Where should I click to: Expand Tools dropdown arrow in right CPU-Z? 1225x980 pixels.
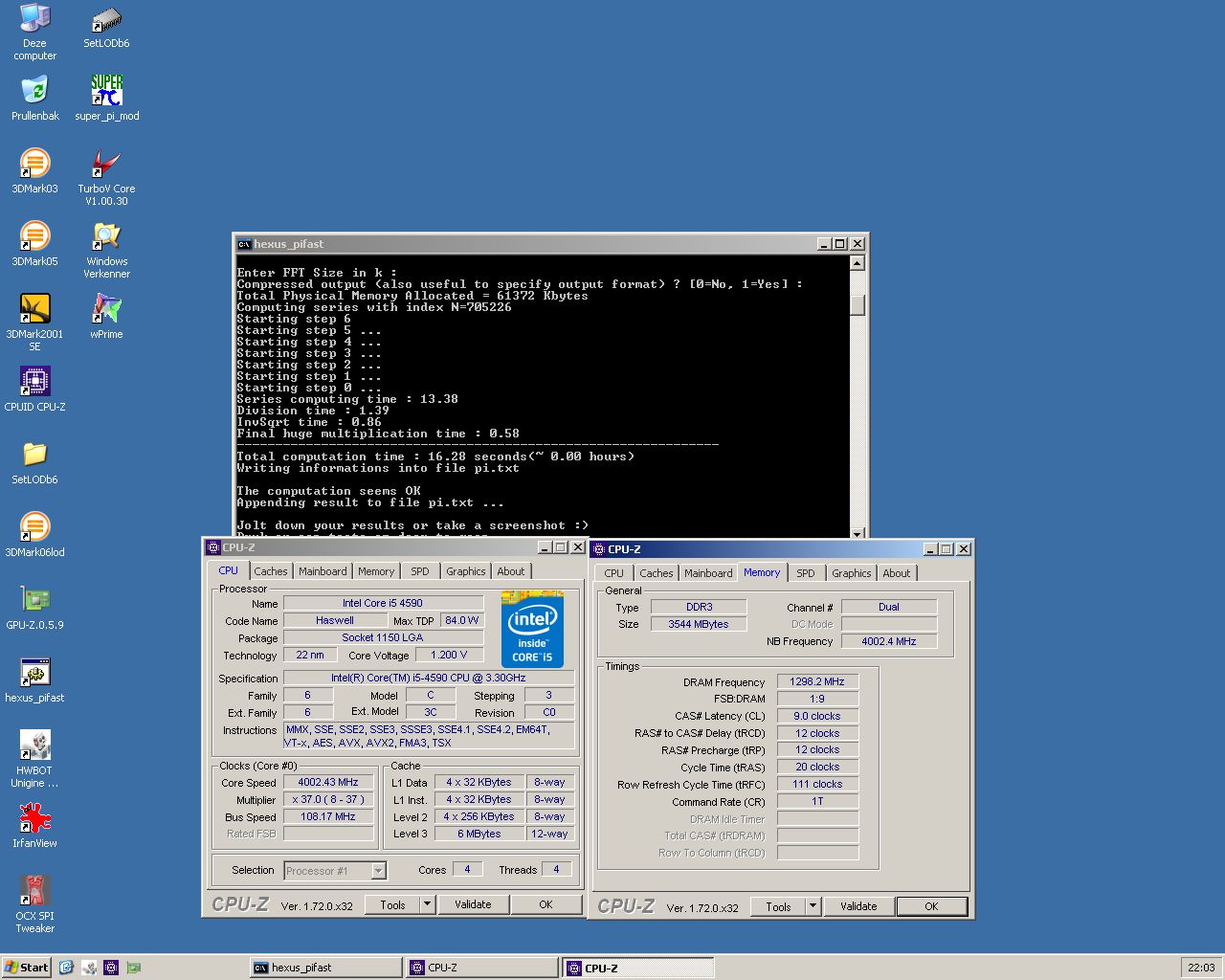tap(813, 906)
